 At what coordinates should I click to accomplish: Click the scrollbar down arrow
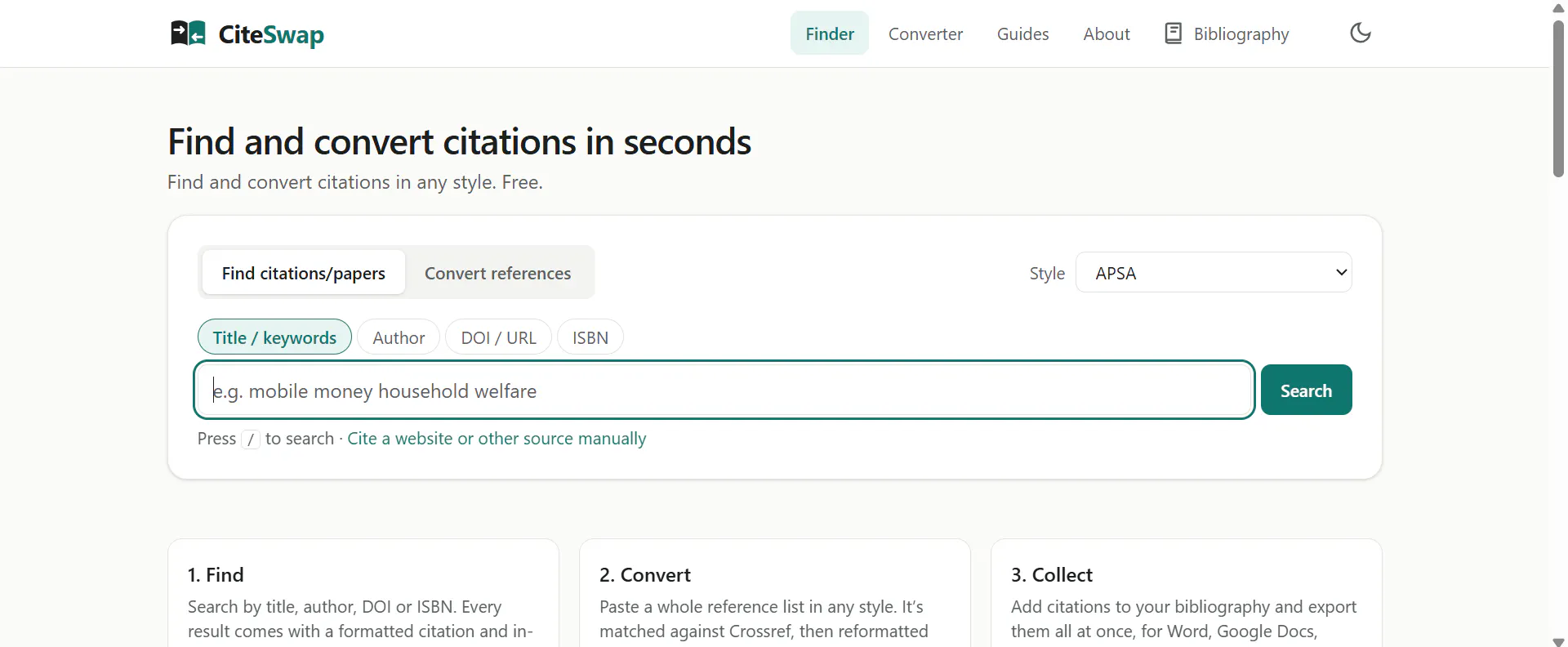1558,640
